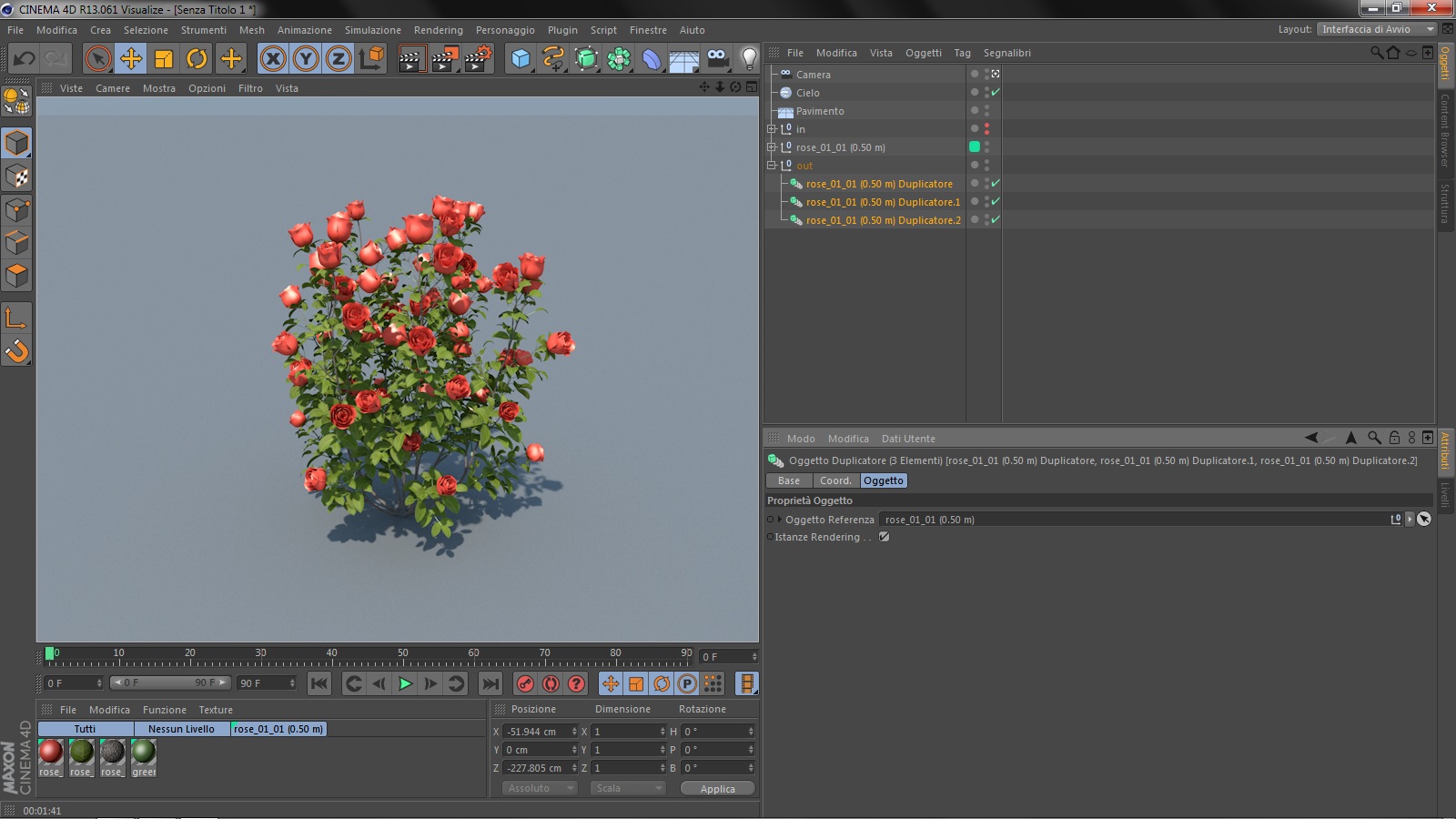Enable the magnet snapping tool in left sidebar
The height and width of the screenshot is (819, 1456).
point(16,351)
